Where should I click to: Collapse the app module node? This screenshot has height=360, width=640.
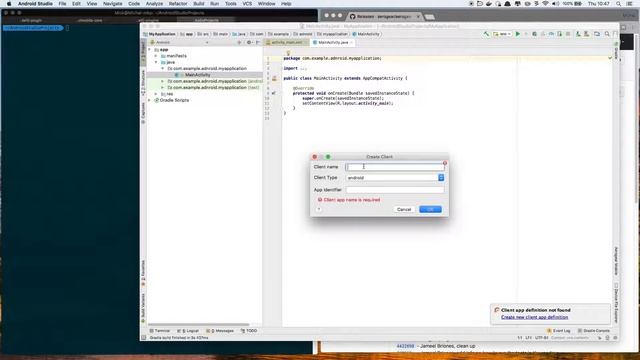pyautogui.click(x=150, y=49)
